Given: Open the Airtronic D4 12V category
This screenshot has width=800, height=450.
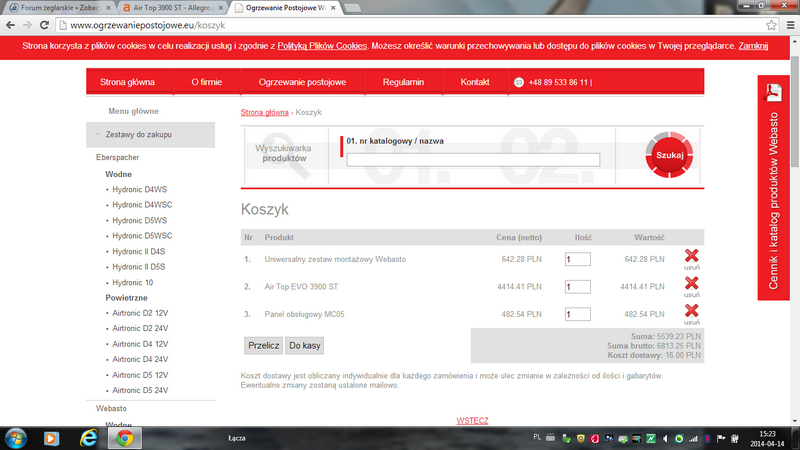Looking at the screenshot, I should click(x=140, y=344).
